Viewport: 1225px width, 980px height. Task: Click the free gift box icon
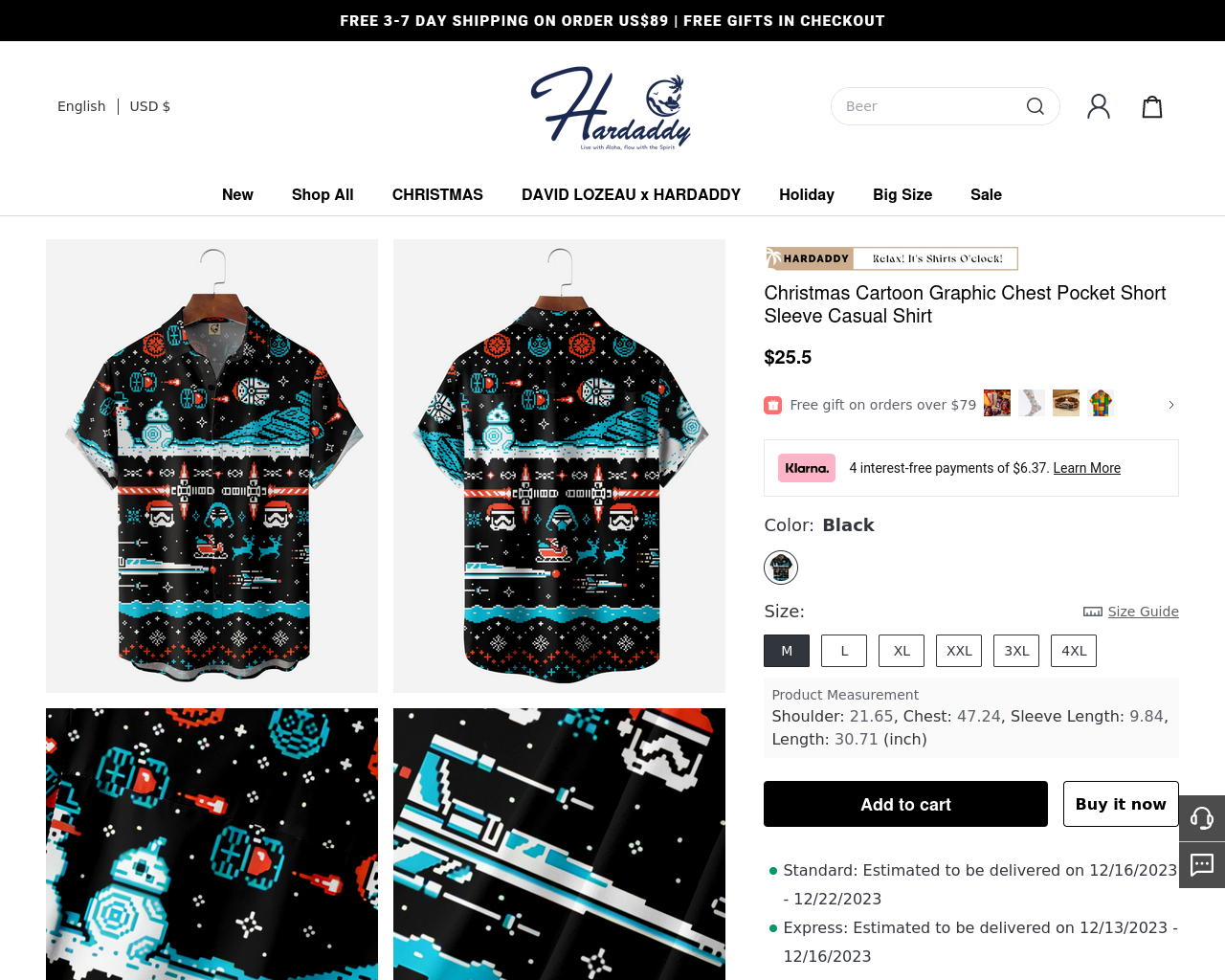[x=772, y=405]
